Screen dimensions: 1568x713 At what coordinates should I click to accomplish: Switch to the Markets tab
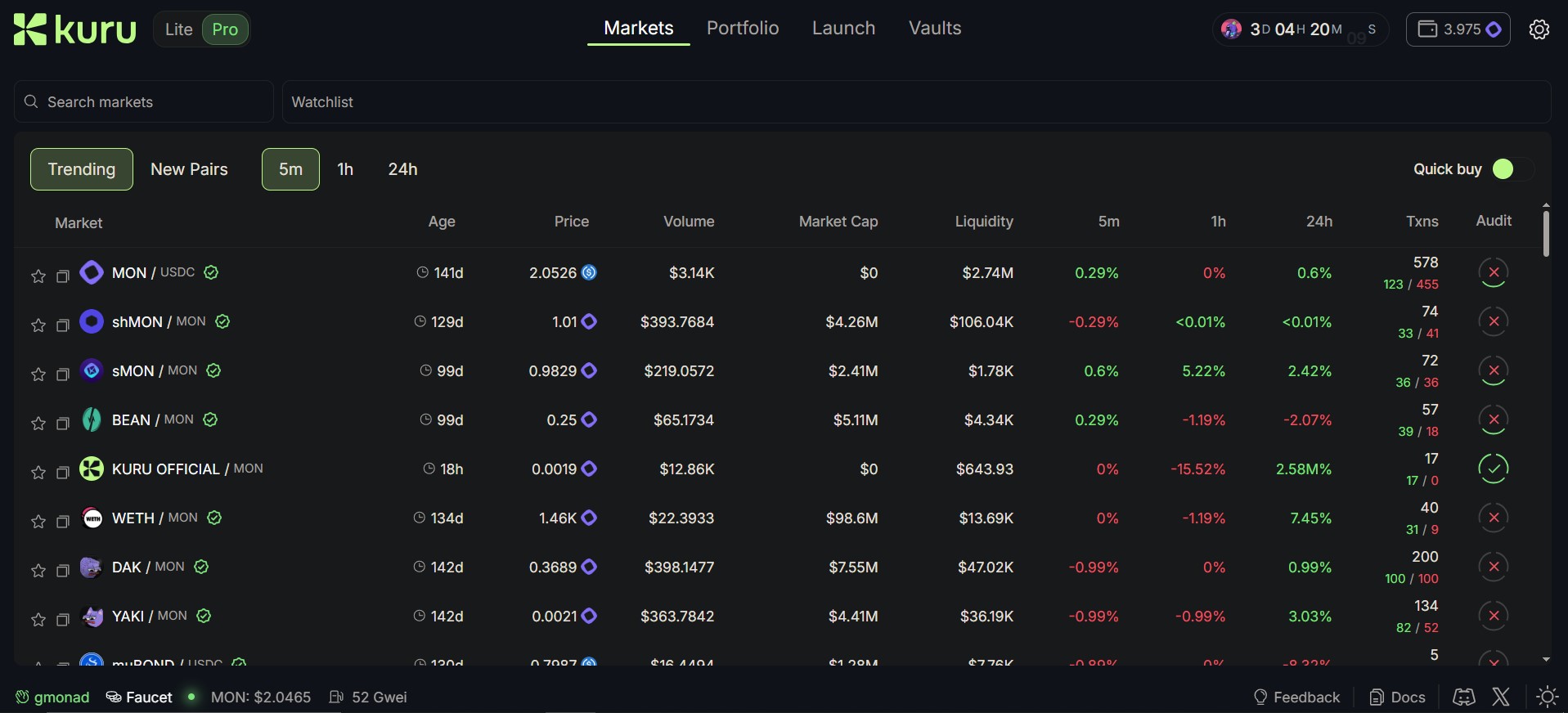(x=639, y=29)
